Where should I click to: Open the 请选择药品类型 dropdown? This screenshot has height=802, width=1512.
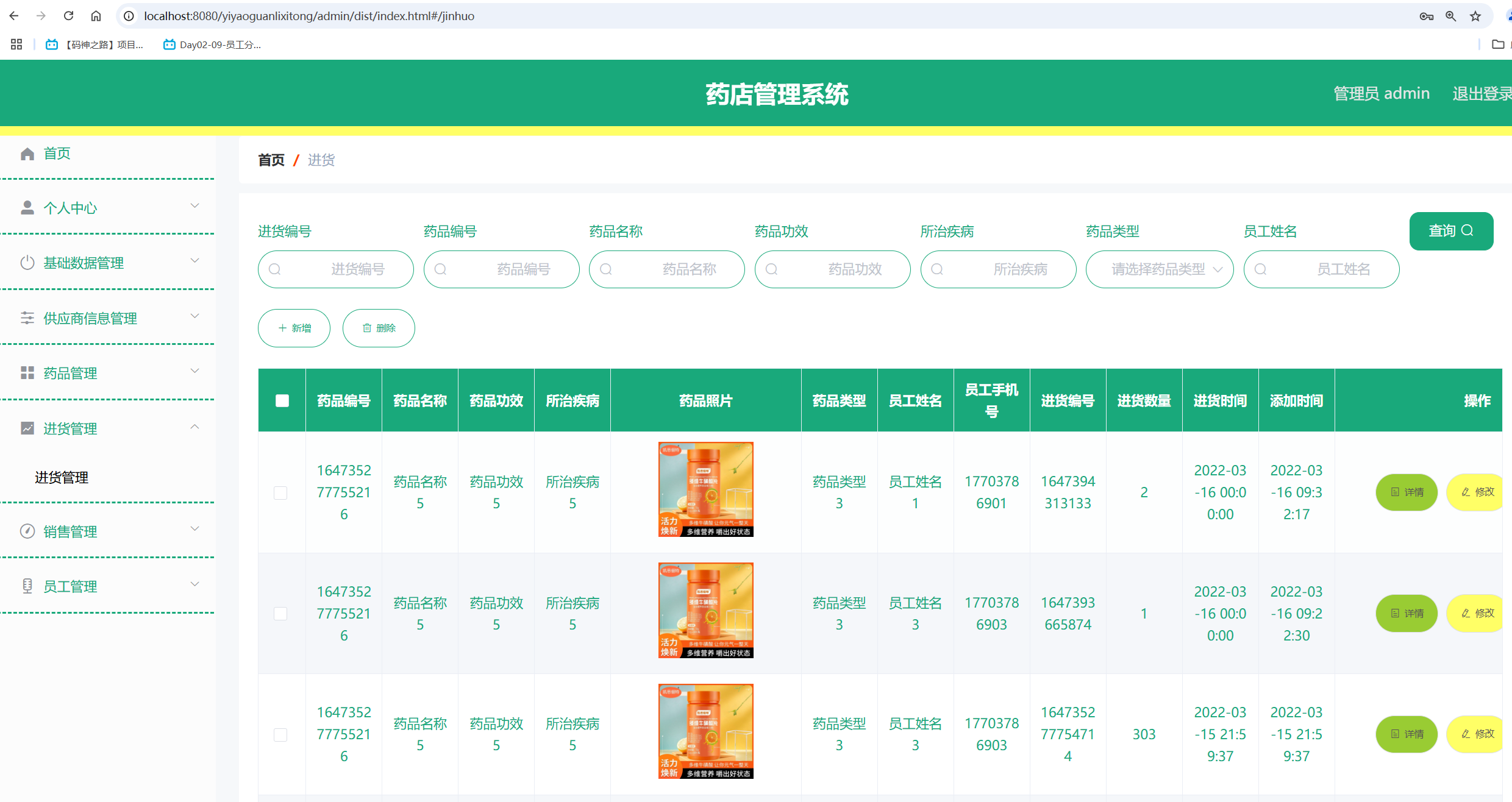[x=1160, y=269]
